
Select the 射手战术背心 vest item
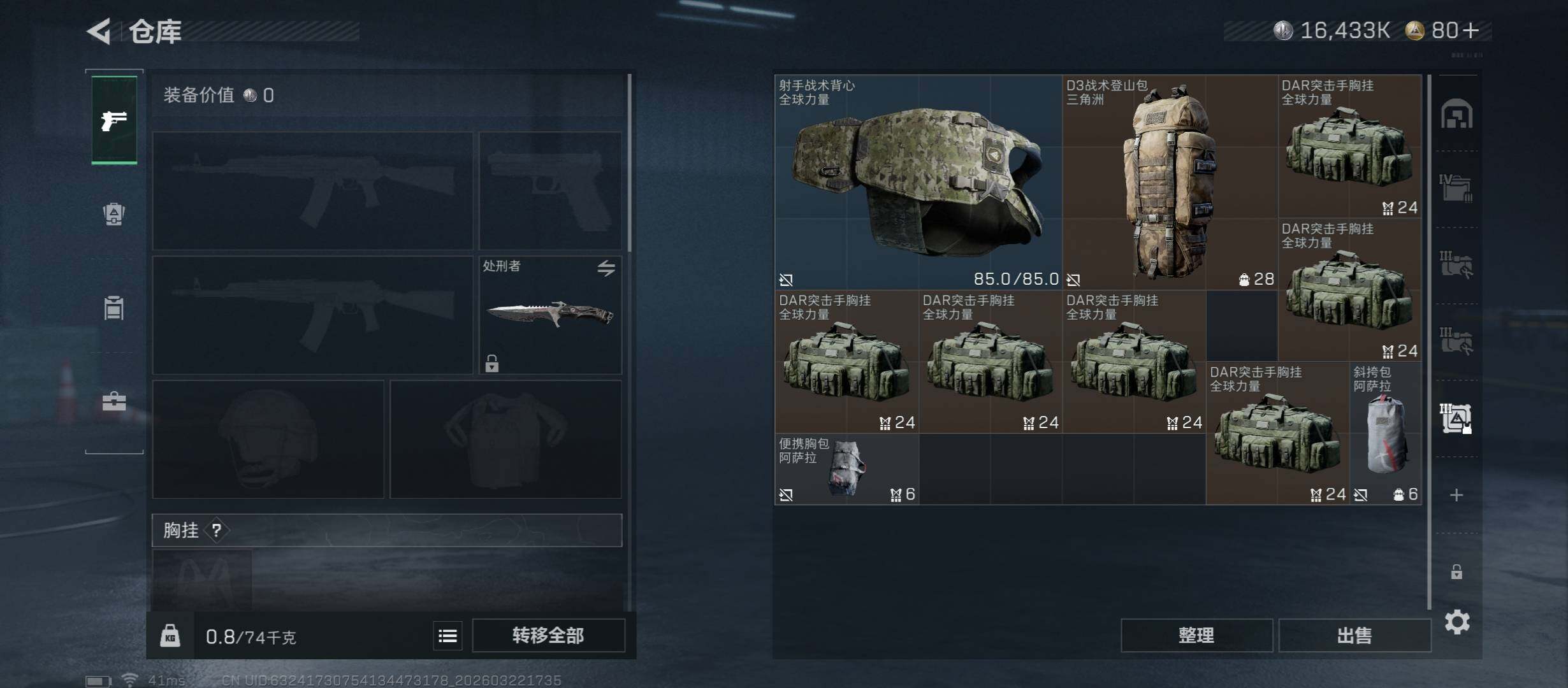coord(918,182)
